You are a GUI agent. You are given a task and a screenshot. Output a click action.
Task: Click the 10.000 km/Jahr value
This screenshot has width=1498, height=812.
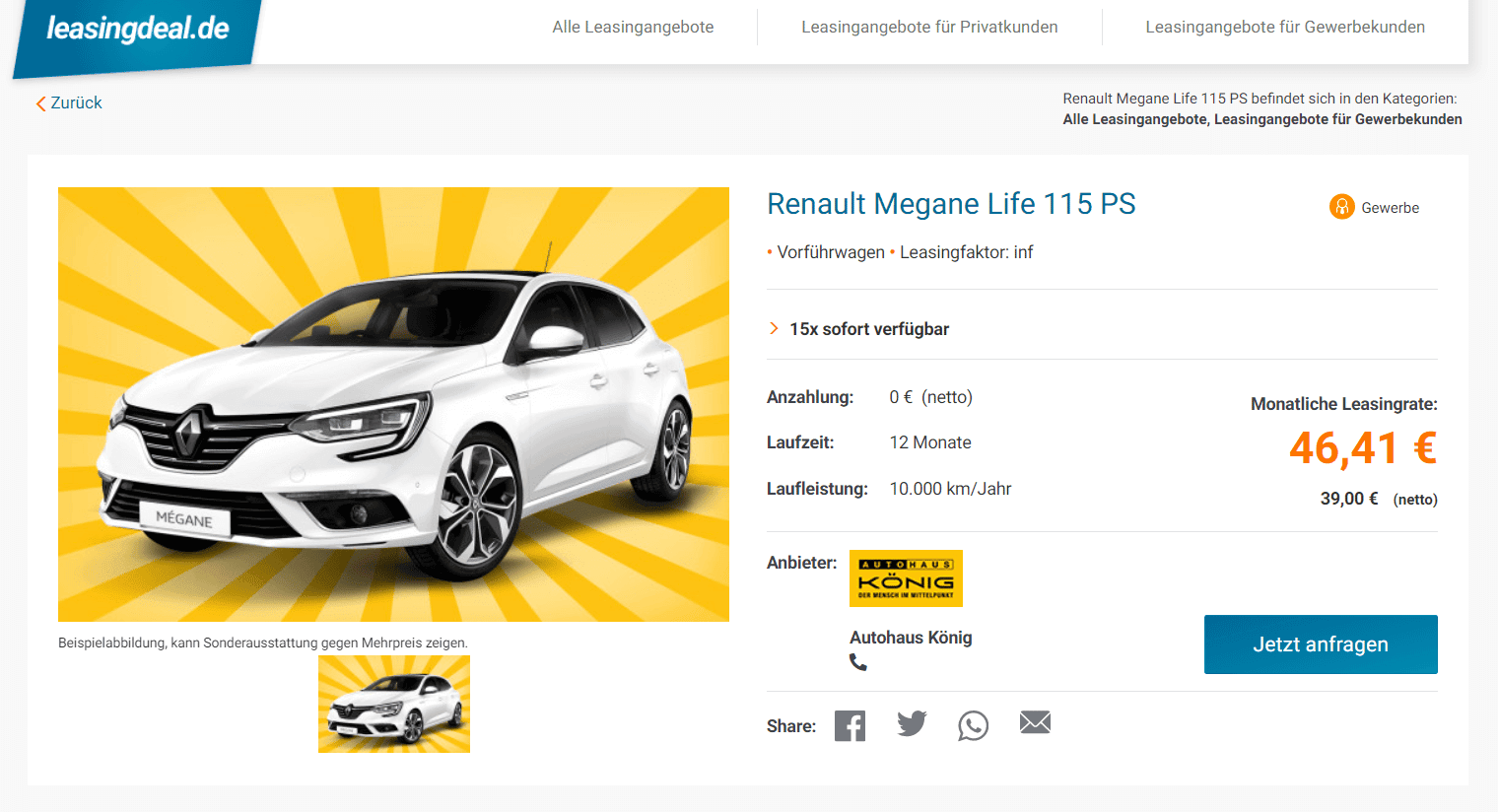950,489
